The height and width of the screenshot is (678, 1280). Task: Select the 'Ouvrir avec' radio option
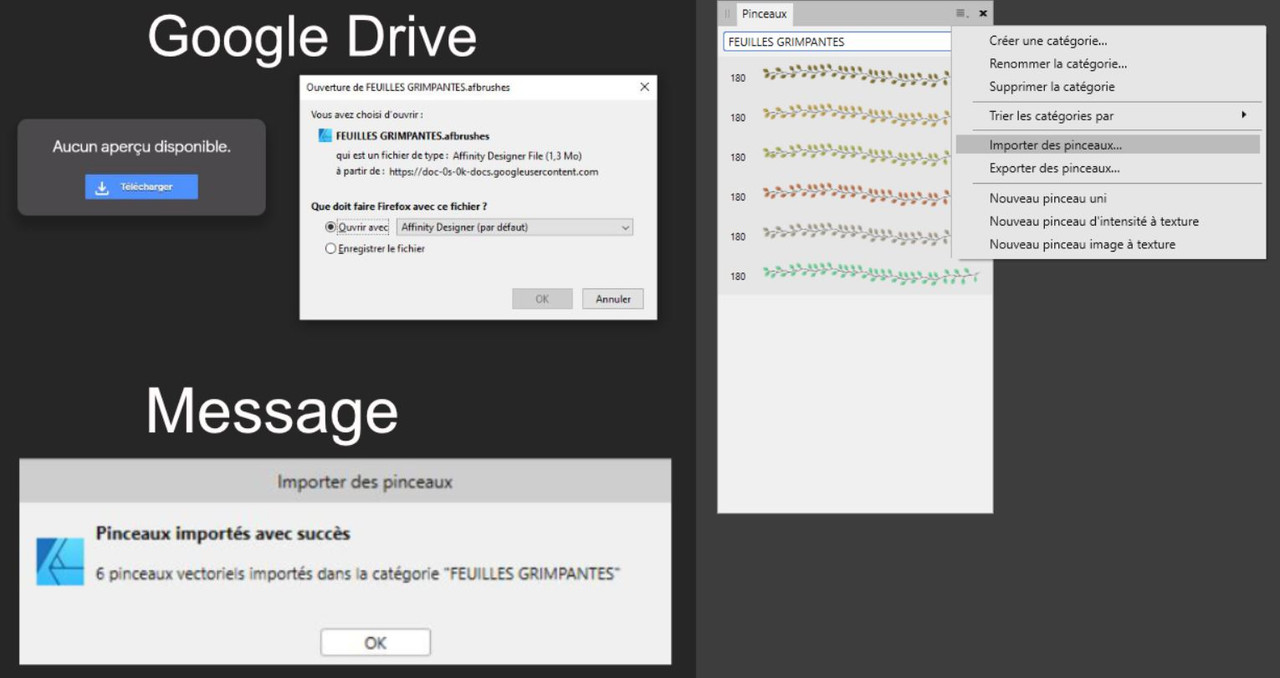click(331, 227)
